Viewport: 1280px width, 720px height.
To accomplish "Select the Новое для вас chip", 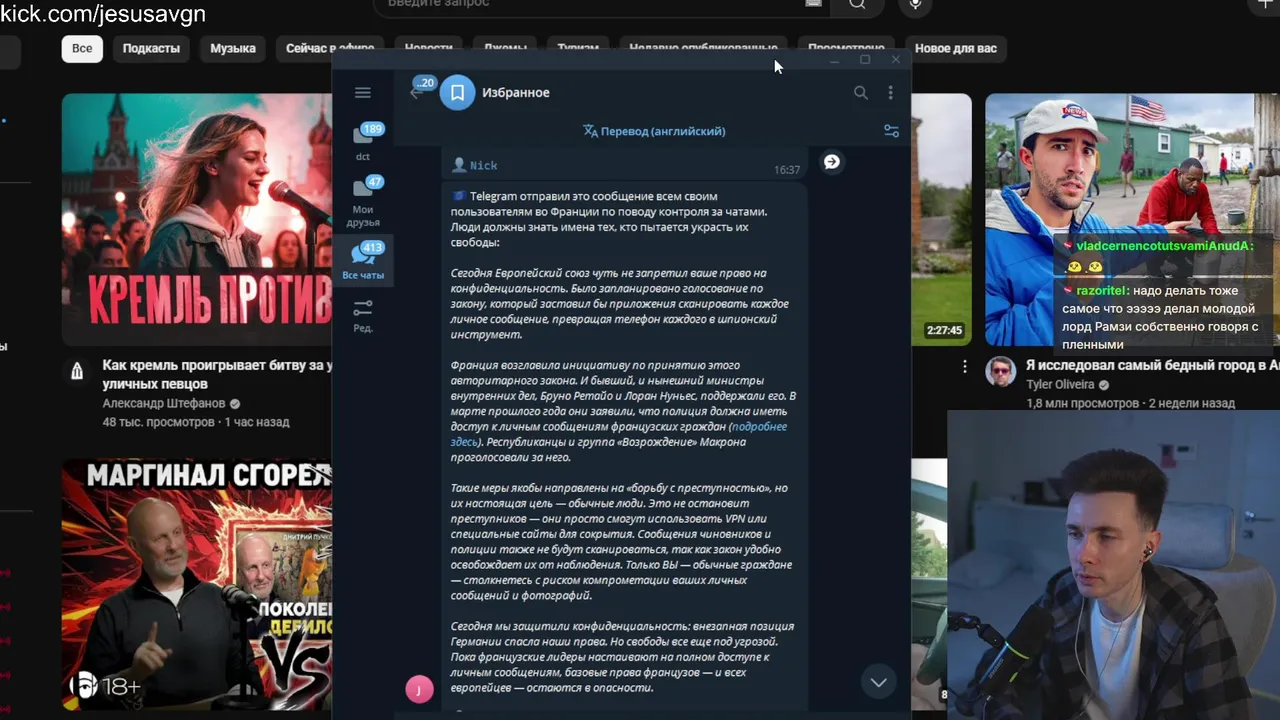I will tap(956, 48).
